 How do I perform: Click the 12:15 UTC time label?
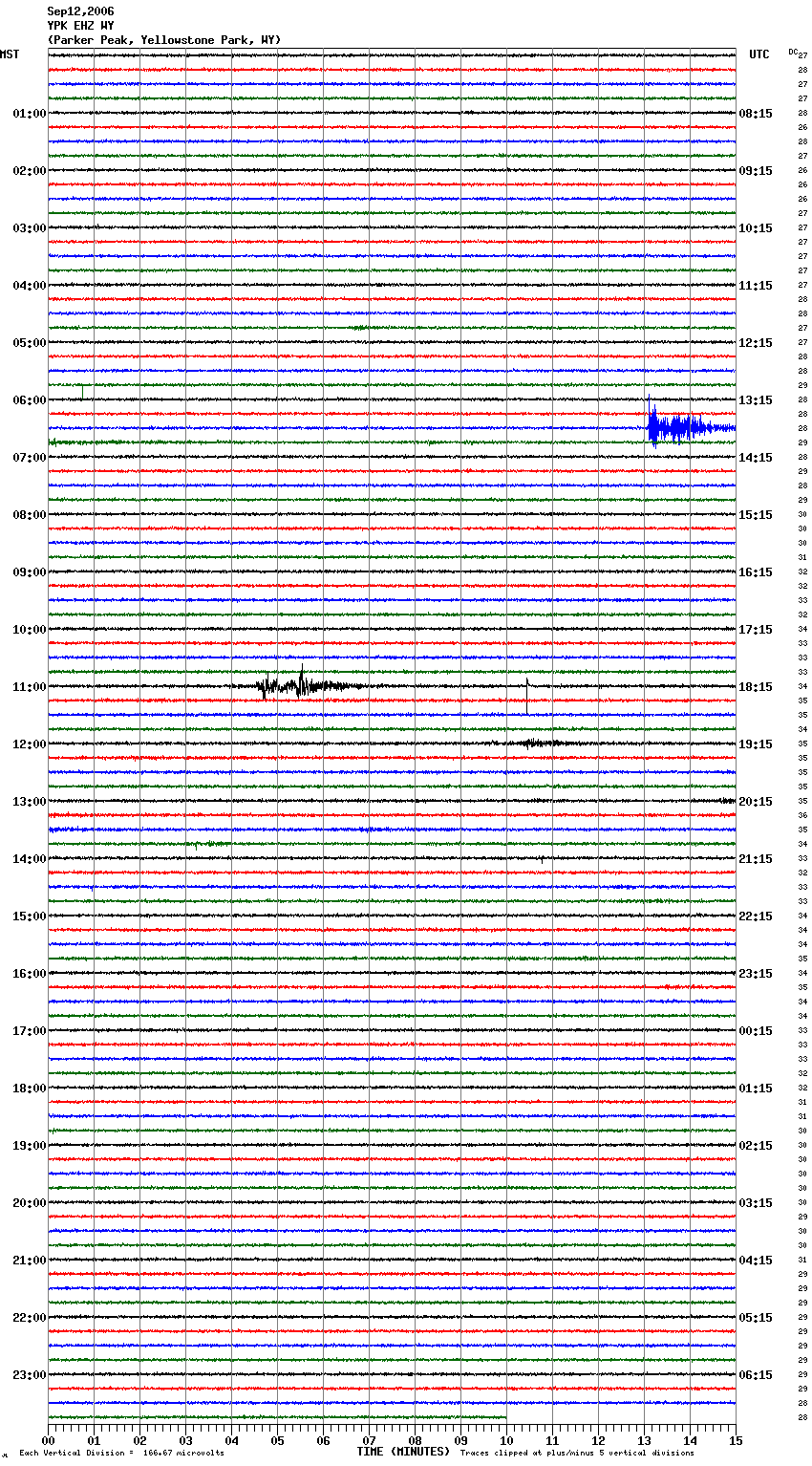[756, 343]
